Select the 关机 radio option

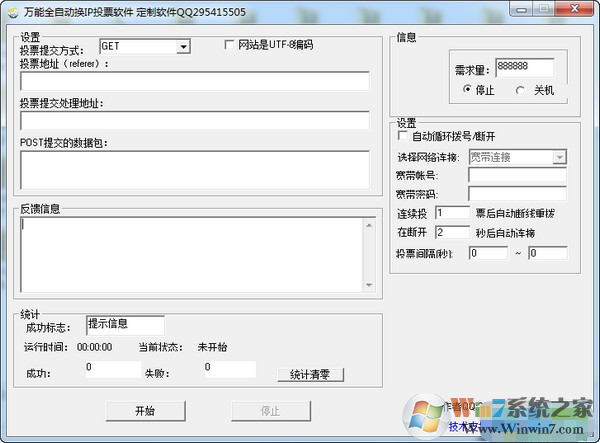(x=519, y=90)
